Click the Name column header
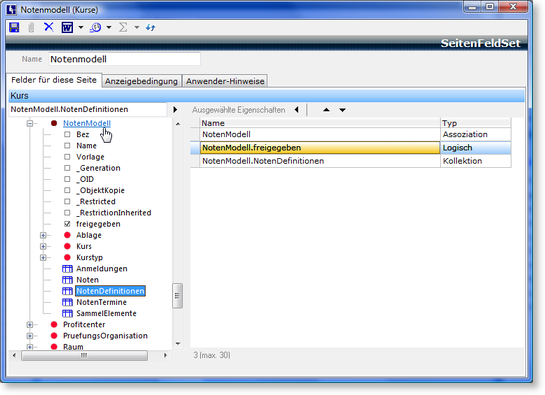The image size is (545, 395). (320, 123)
